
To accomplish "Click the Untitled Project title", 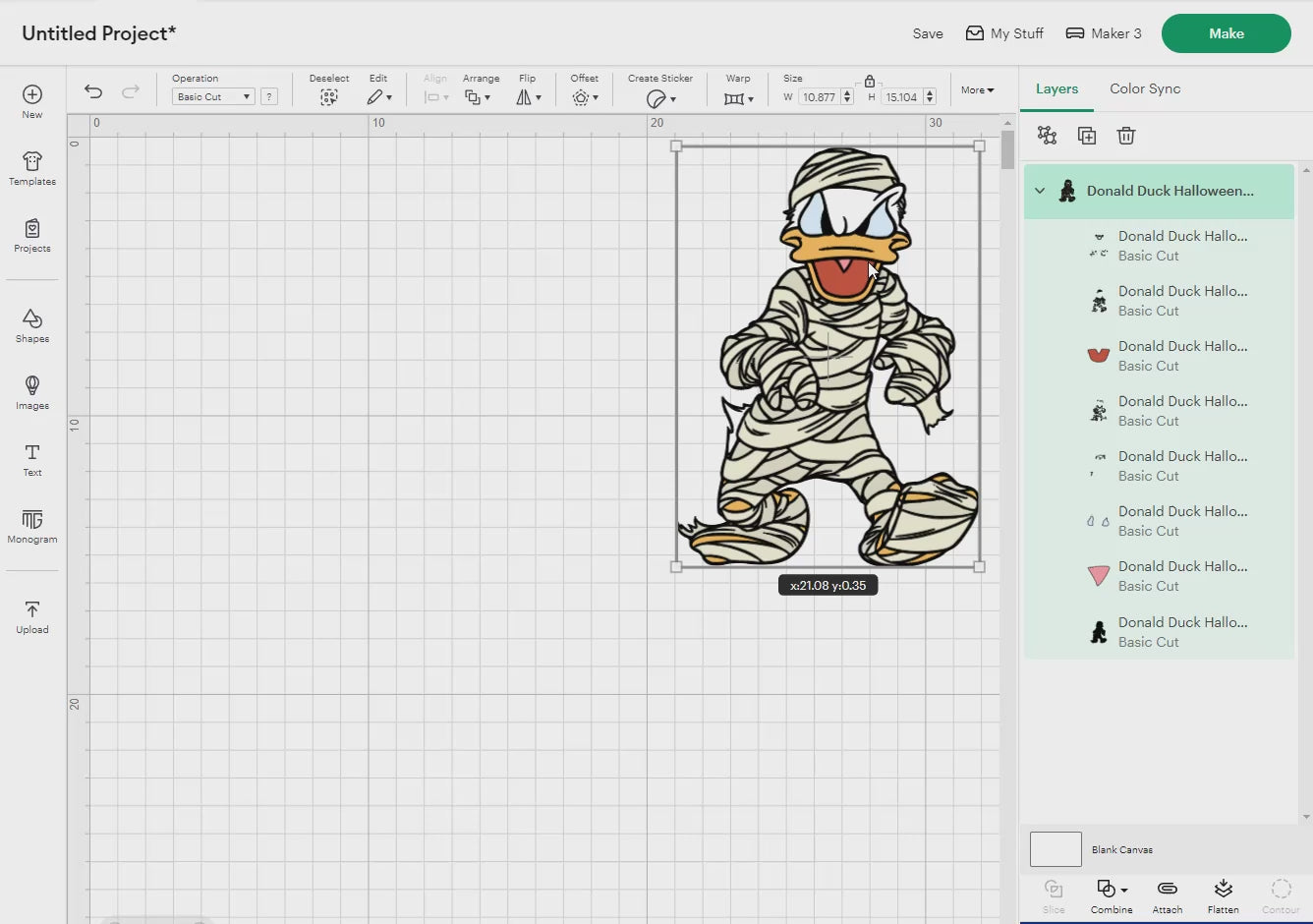I will pyautogui.click(x=99, y=33).
